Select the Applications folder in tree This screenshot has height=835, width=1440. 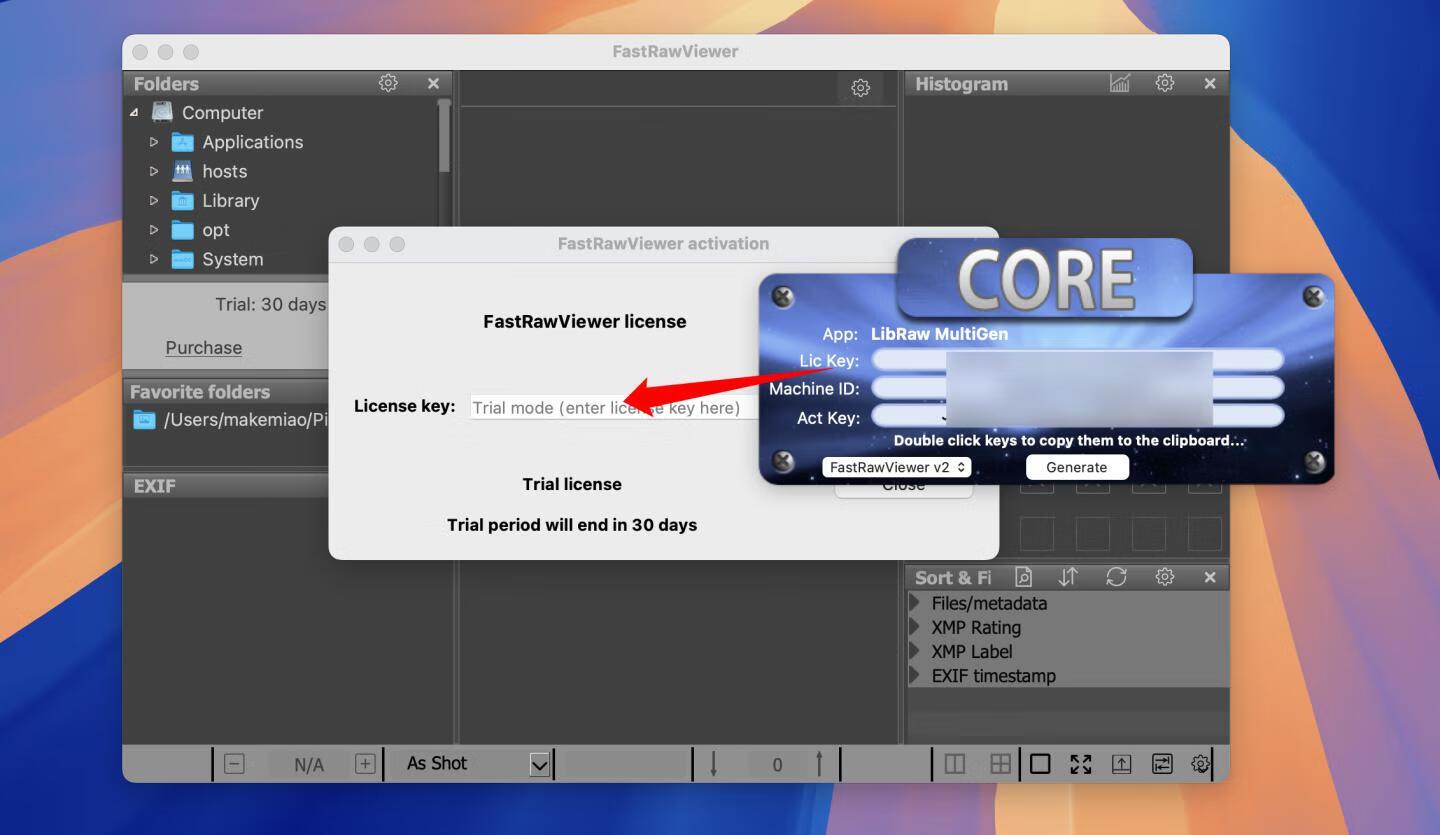[252, 142]
